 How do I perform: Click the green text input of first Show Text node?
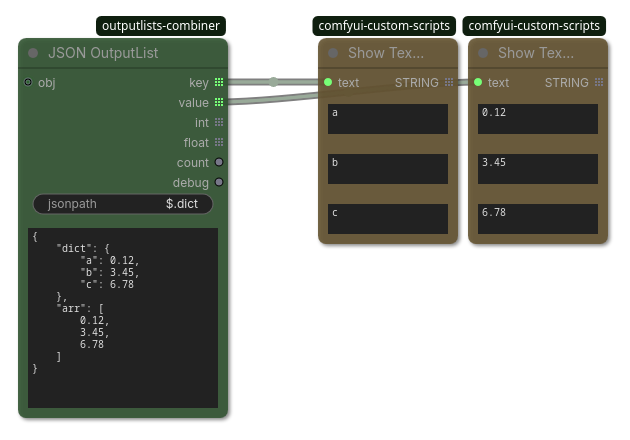[328, 82]
